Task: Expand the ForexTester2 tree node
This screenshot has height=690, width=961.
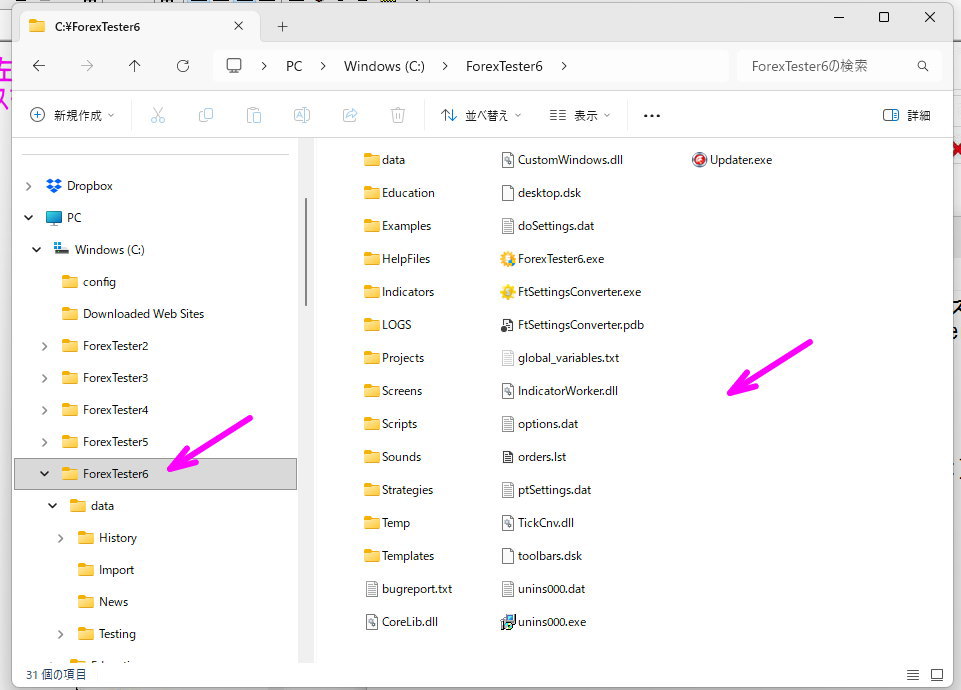Action: [x=45, y=346]
